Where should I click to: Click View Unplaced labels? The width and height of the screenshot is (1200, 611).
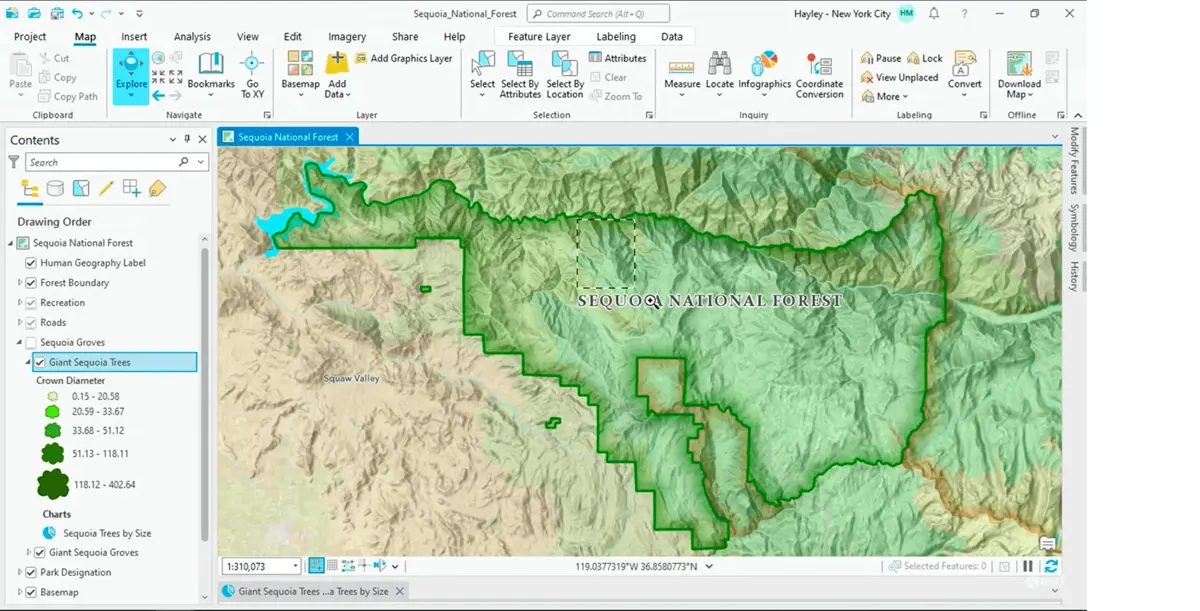[900, 77]
